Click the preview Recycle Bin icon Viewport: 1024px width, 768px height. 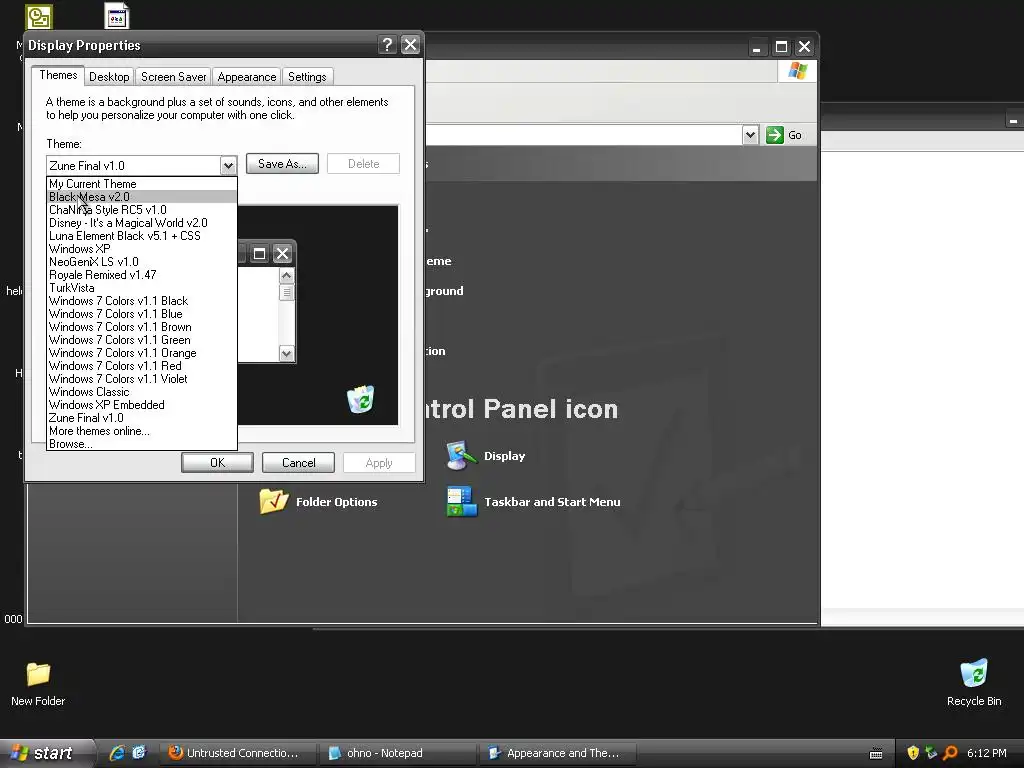pos(360,399)
